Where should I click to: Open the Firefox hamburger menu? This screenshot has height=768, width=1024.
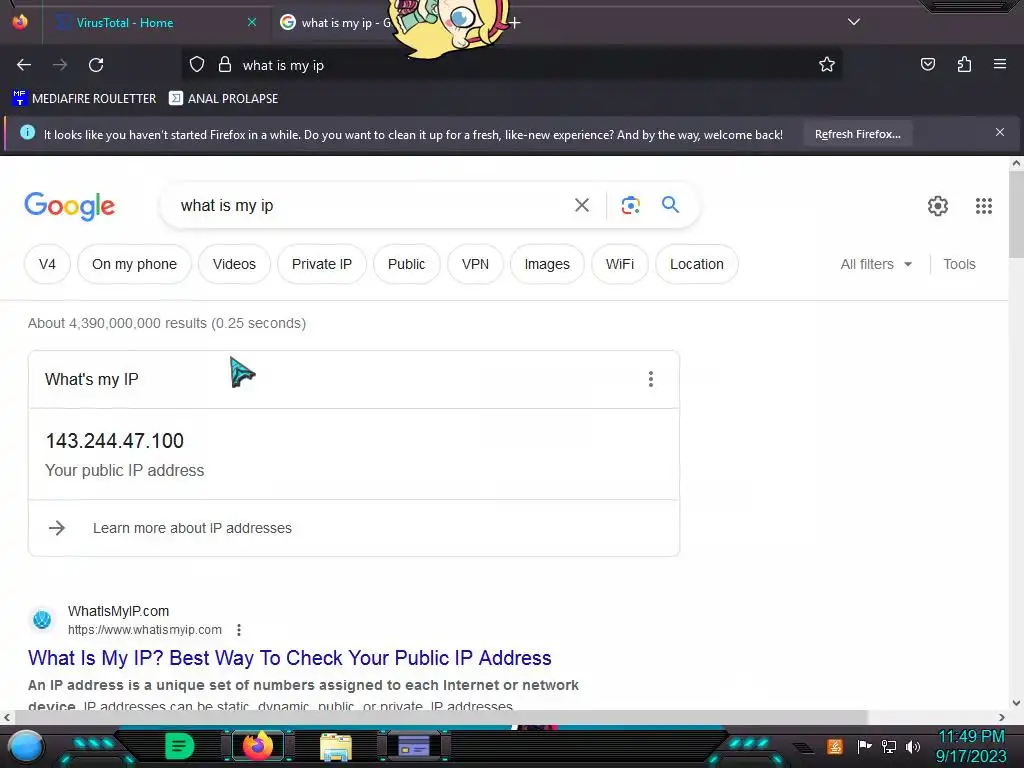tap(1000, 64)
